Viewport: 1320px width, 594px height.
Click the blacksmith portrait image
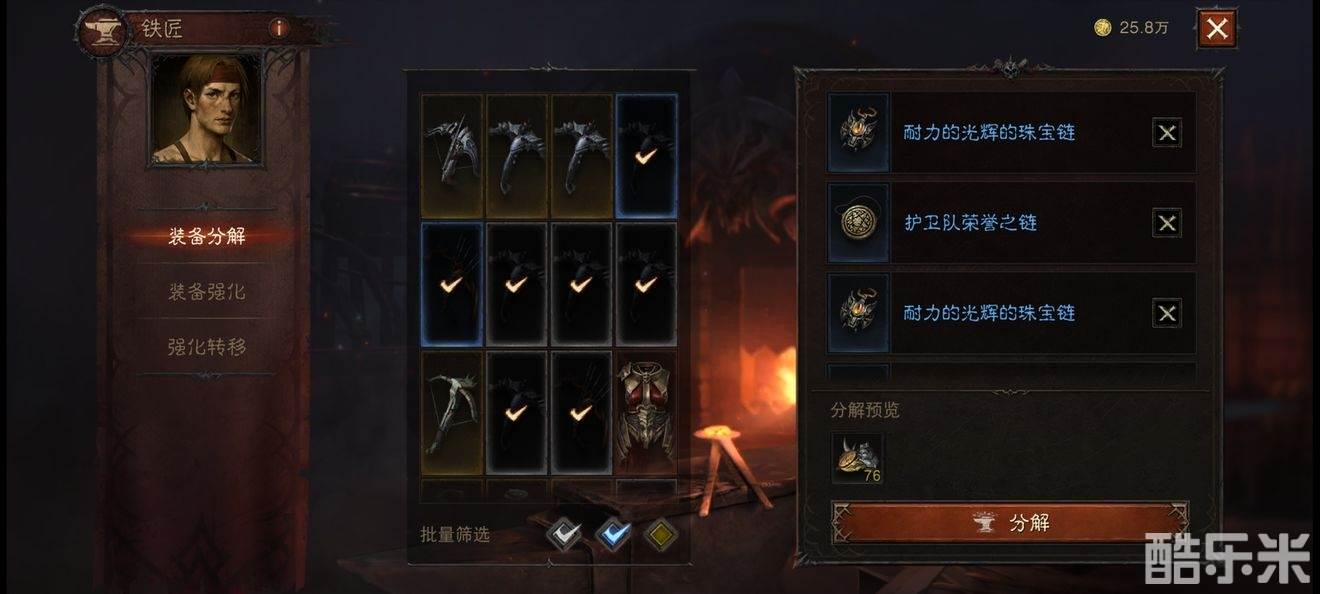206,109
